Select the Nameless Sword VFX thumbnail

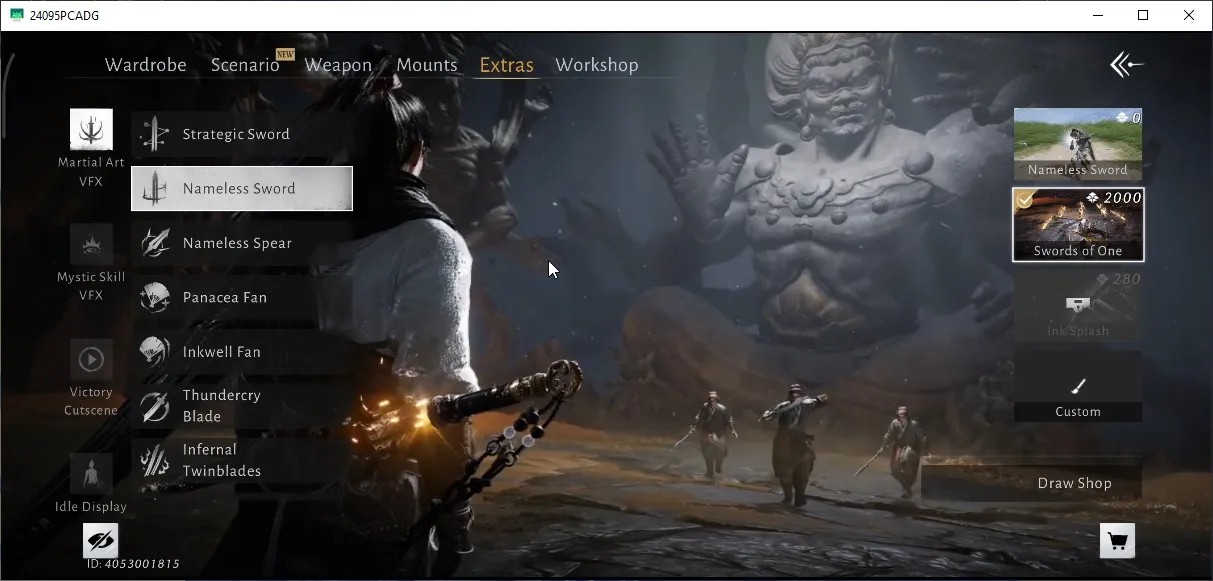(1078, 144)
